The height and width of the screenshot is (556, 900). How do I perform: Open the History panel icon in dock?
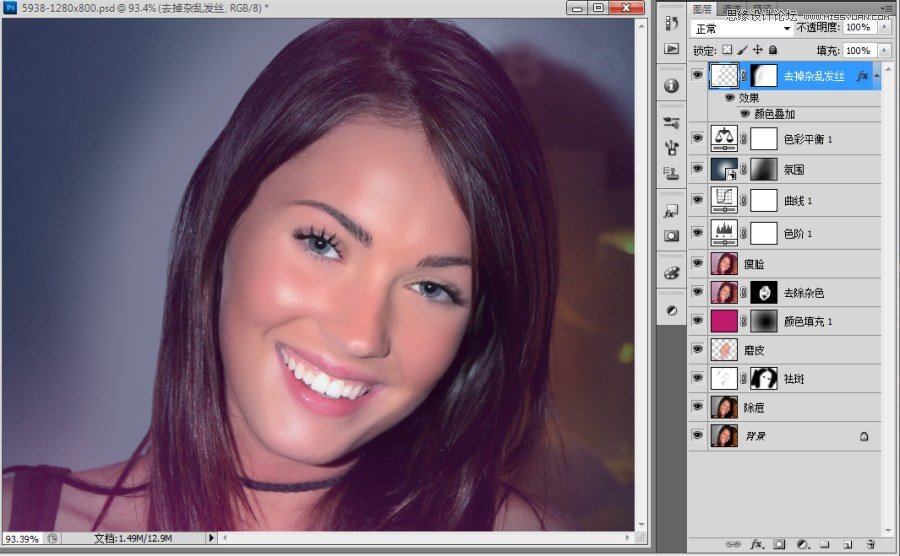tap(671, 24)
